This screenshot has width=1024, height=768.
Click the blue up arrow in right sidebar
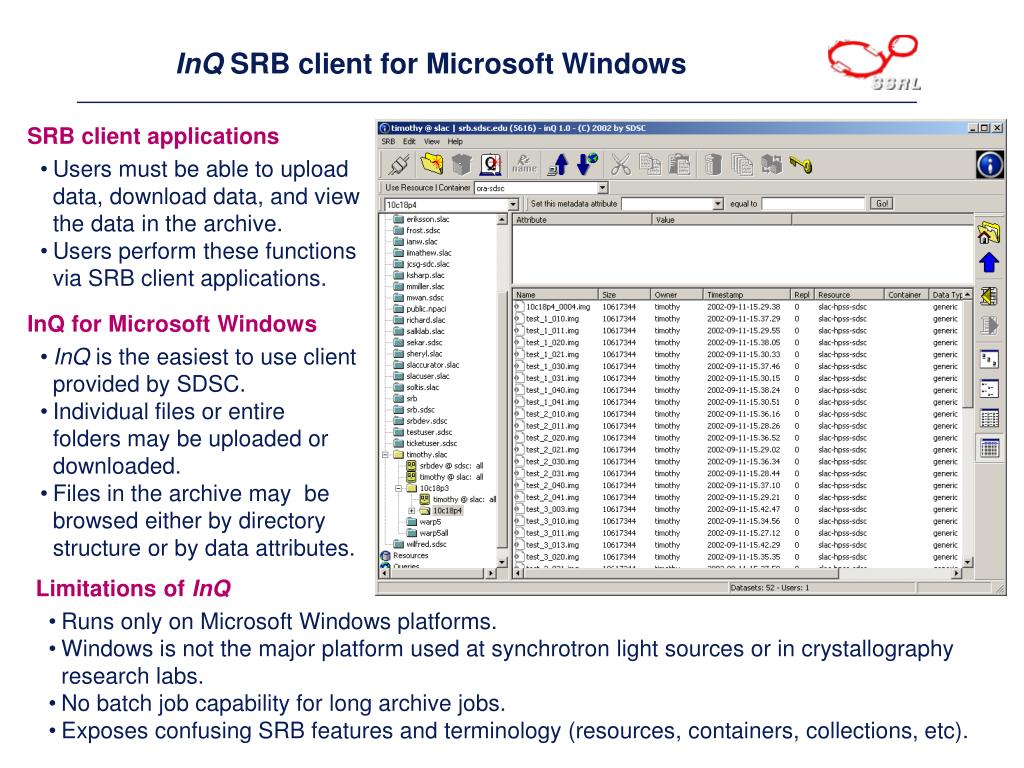point(989,263)
